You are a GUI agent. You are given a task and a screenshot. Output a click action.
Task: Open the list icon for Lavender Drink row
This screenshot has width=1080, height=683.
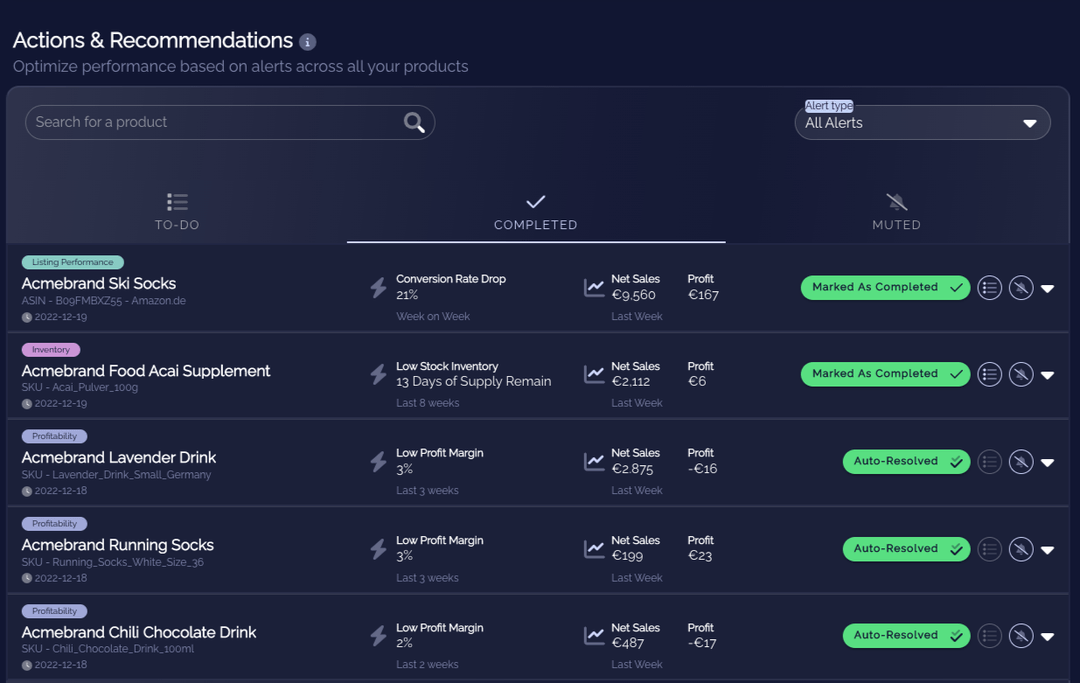click(989, 462)
